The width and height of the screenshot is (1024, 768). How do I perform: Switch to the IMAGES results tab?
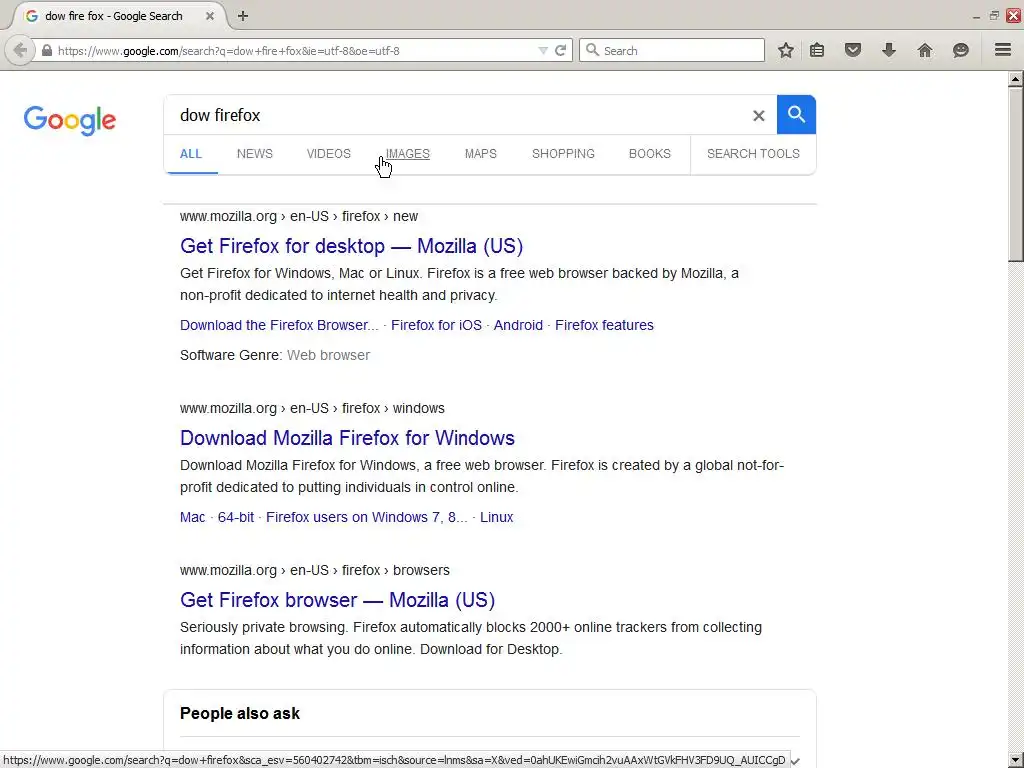coord(408,153)
